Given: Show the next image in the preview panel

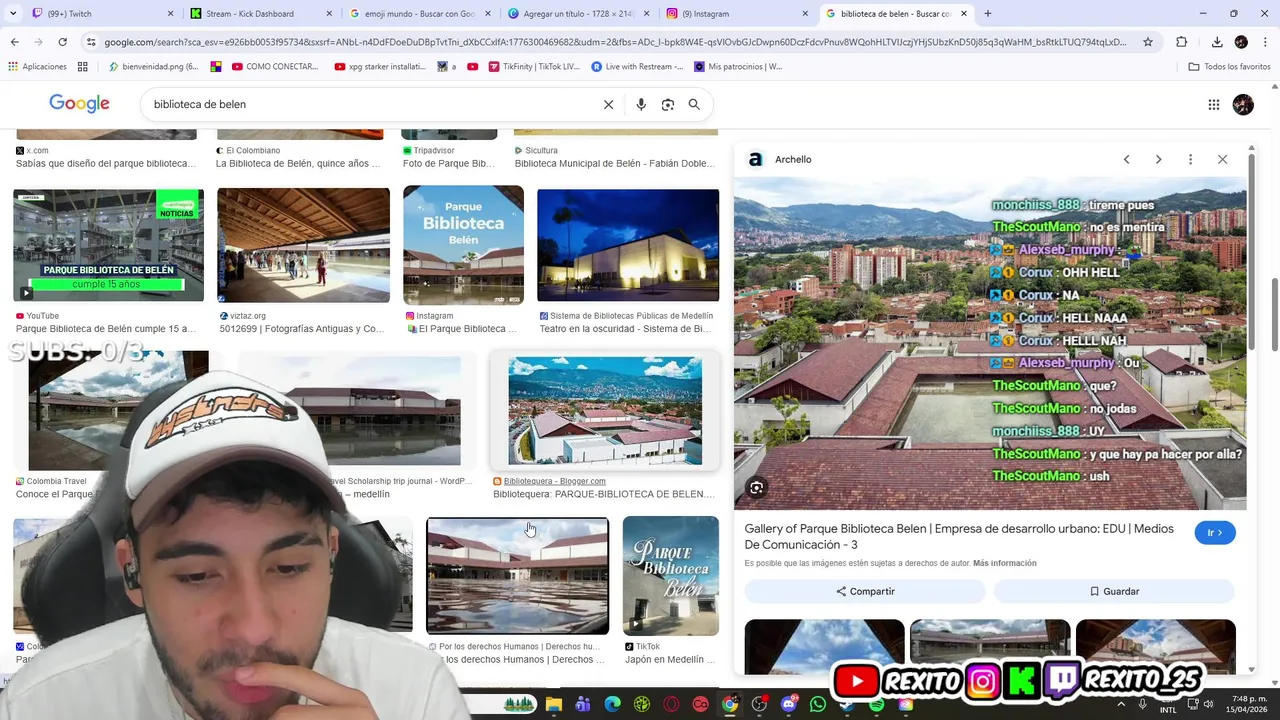Looking at the screenshot, I should click(1158, 159).
